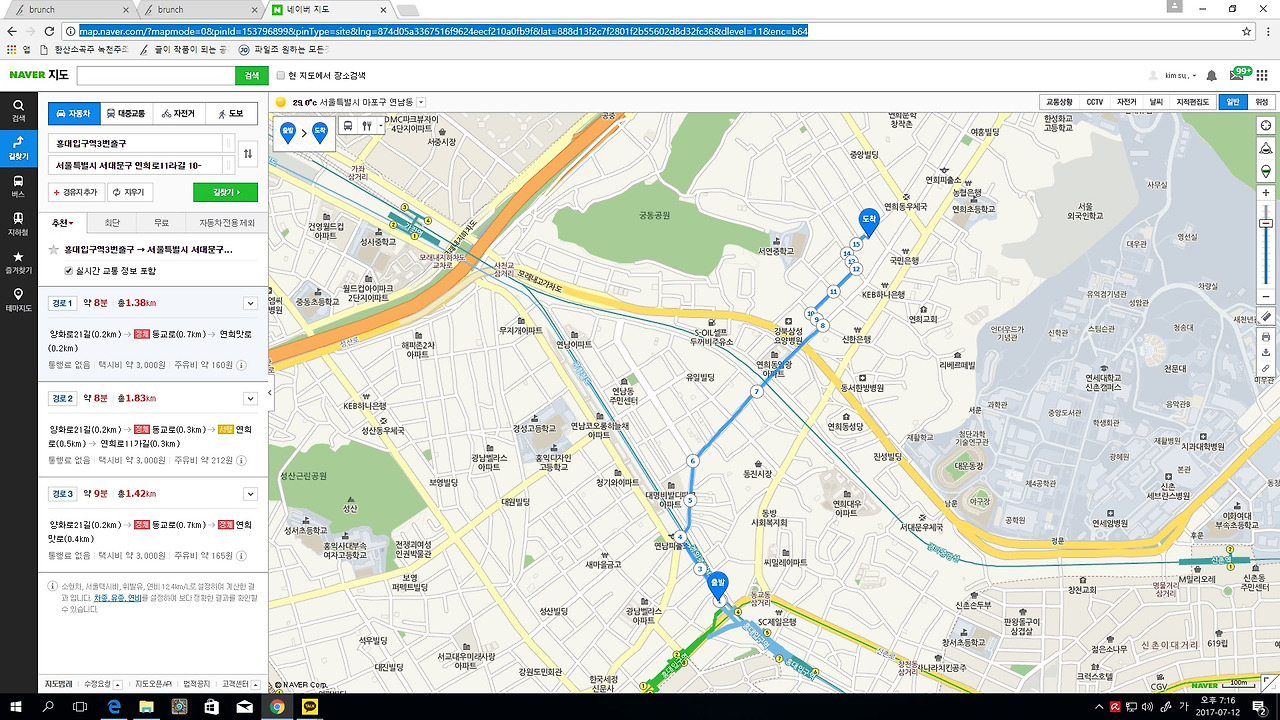Bookmark this page with the star icon
This screenshot has height=720, width=1280.
pyautogui.click(x=1247, y=31)
